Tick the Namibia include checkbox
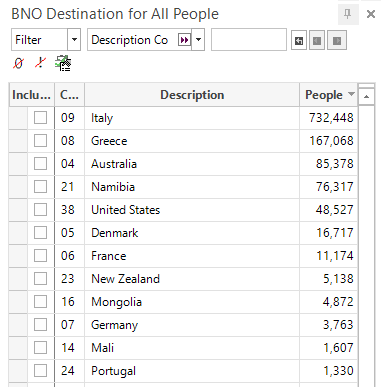The image size is (381, 387). pyautogui.click(x=40, y=187)
